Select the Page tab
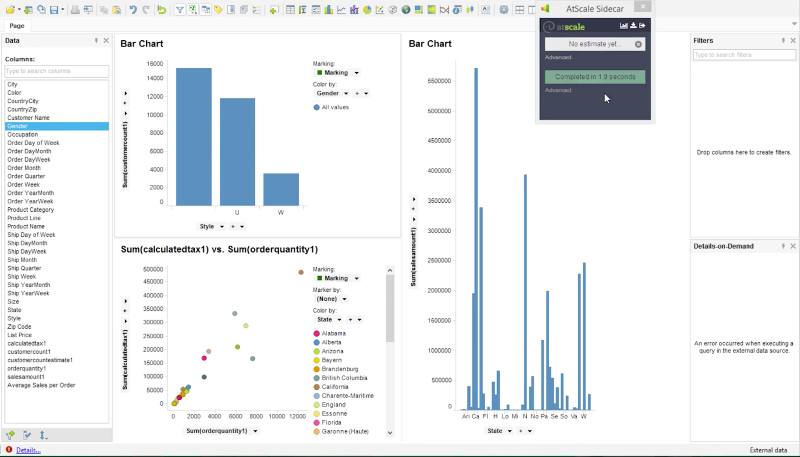 click(x=16, y=26)
